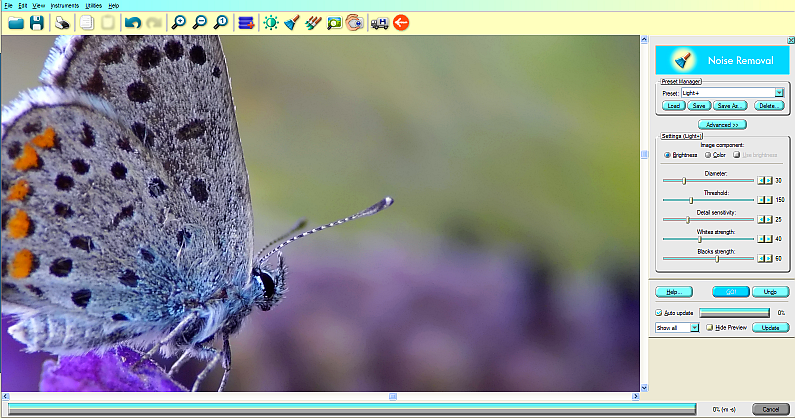Expand Advanced settings section
Screen dimensions: 795x418
click(721, 125)
